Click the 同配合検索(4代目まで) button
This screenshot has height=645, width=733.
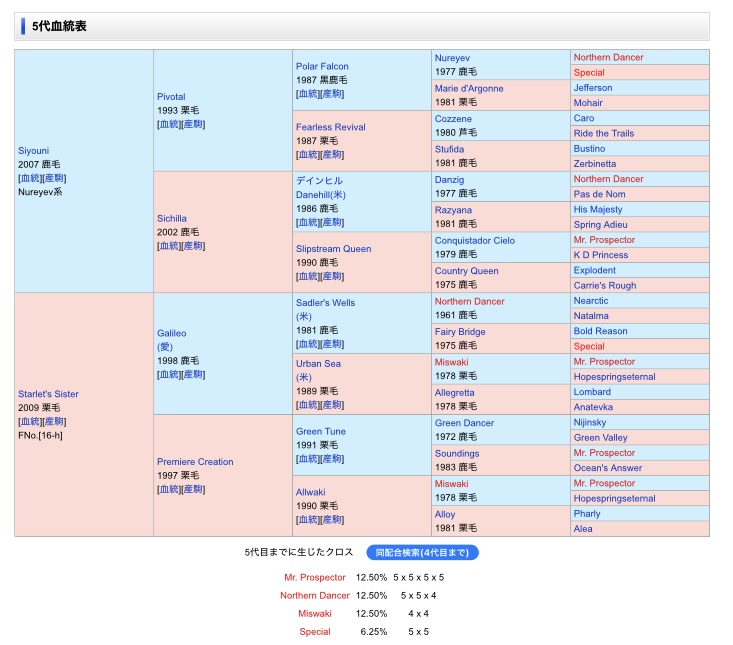[422, 552]
